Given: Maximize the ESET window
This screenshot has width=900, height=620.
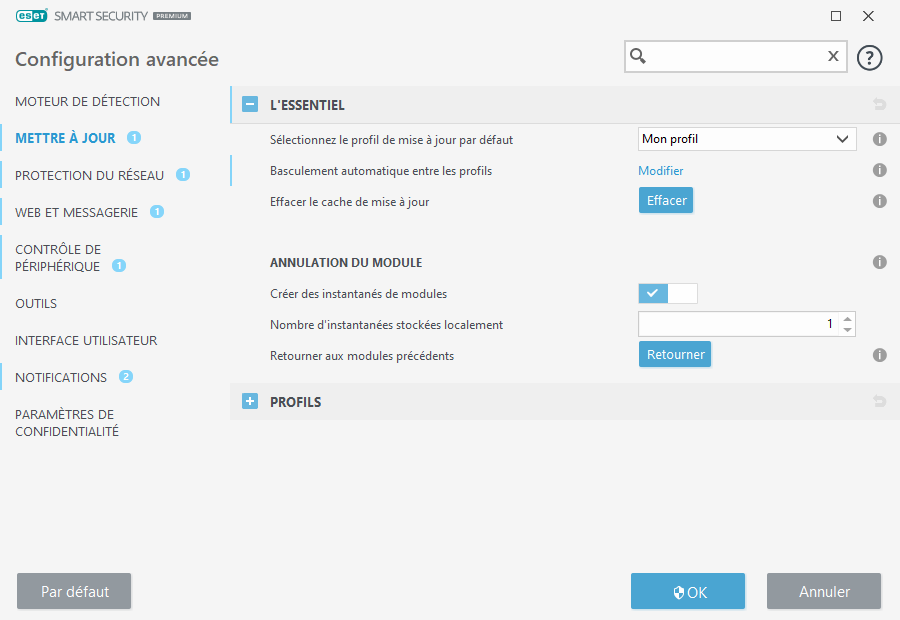Looking at the screenshot, I should coord(836,16).
